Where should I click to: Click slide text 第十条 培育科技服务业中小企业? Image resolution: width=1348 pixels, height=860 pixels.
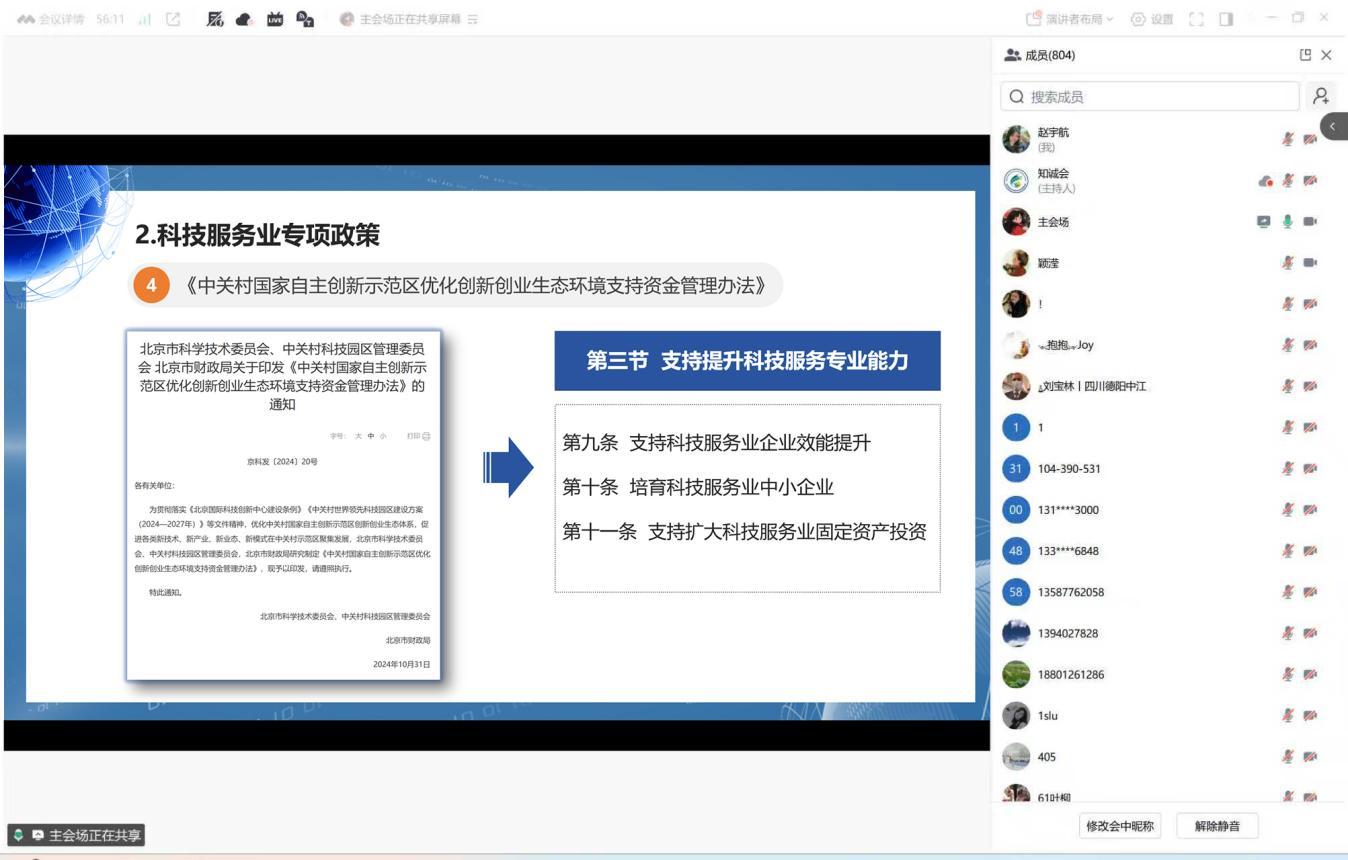click(x=698, y=487)
